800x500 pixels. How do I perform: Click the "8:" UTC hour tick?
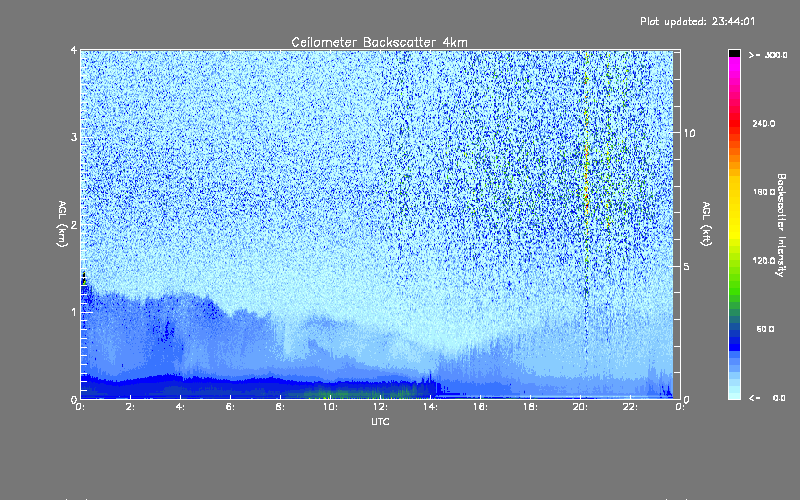(280, 407)
